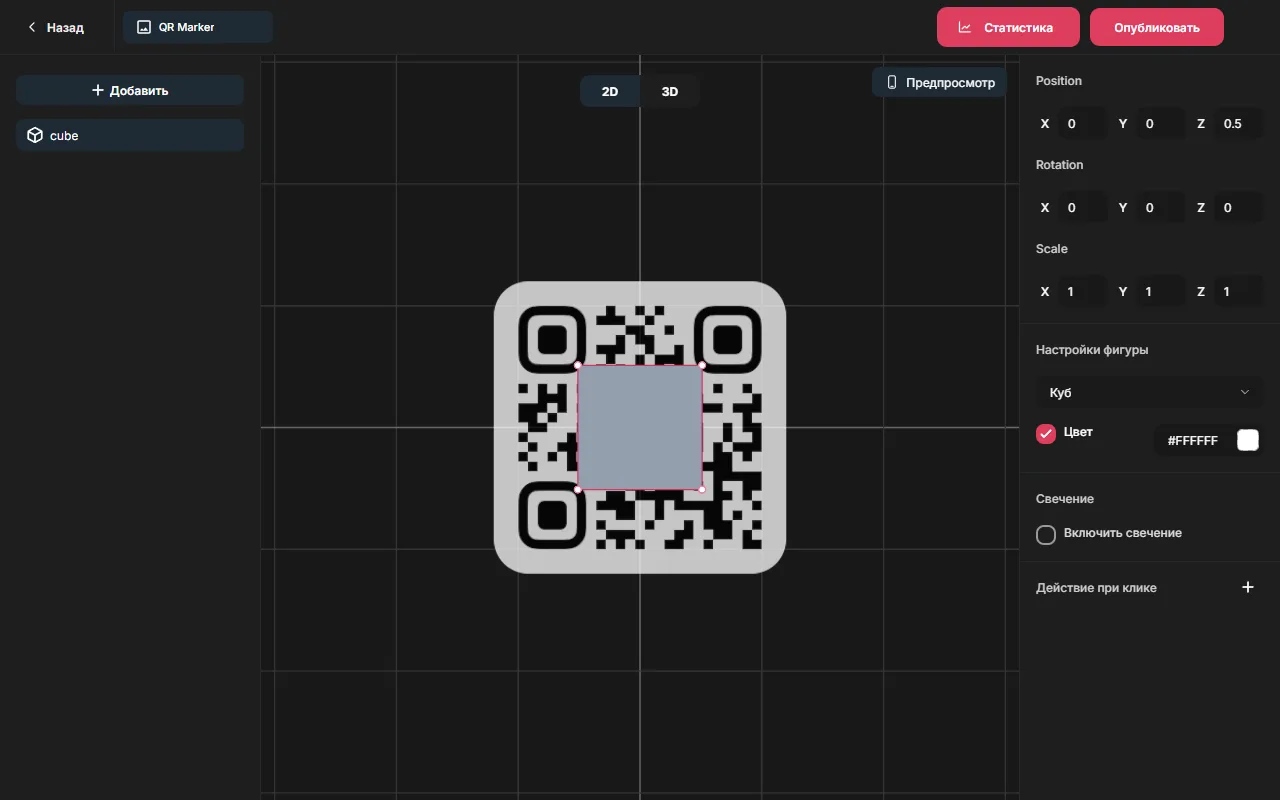This screenshot has width=1280, height=800.
Task: Click the cube icon in the object list
Action: 35,135
